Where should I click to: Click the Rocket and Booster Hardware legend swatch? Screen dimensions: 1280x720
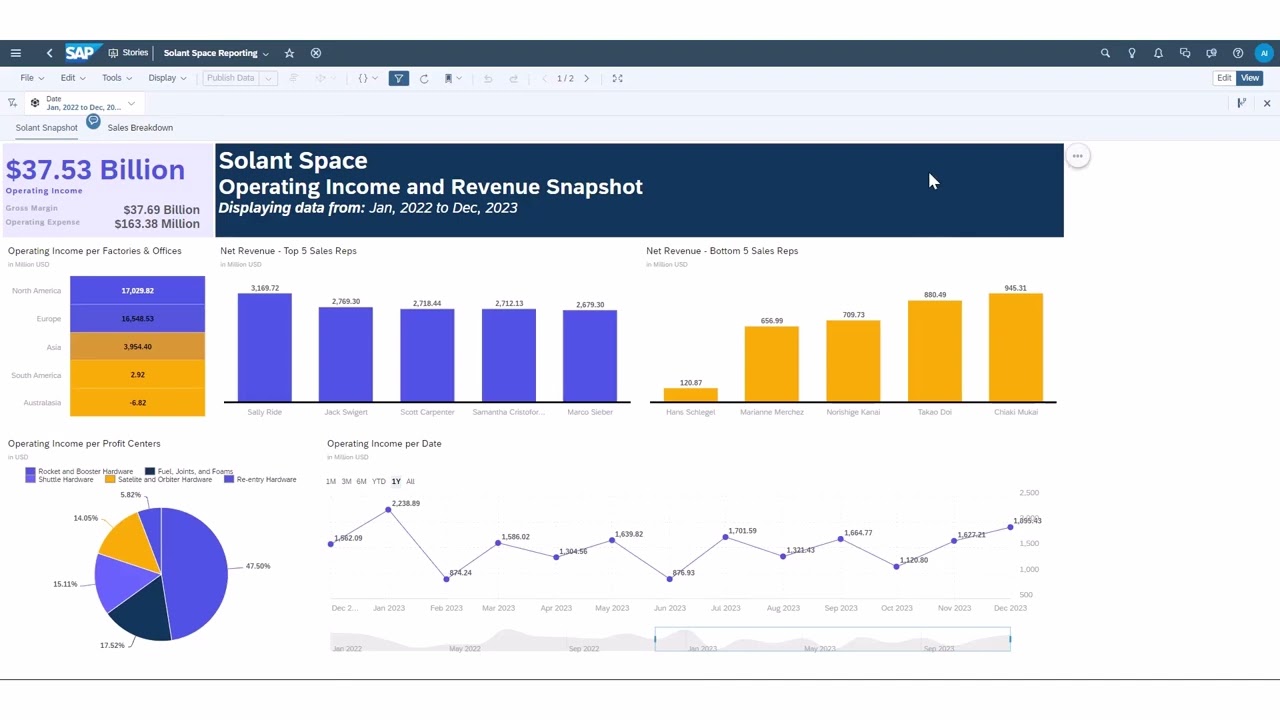click(30, 471)
